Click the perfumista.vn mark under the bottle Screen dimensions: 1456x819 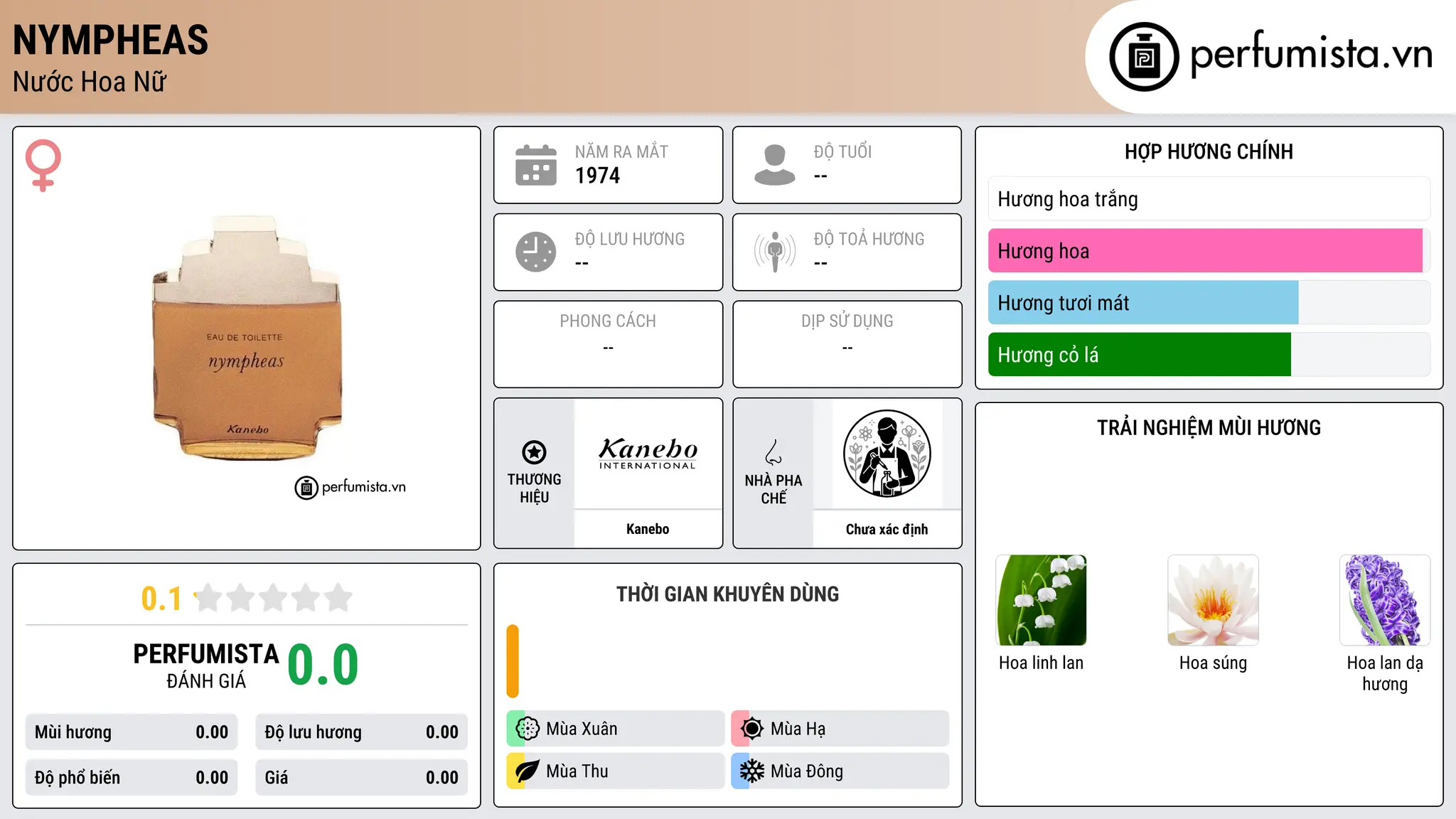pos(350,487)
